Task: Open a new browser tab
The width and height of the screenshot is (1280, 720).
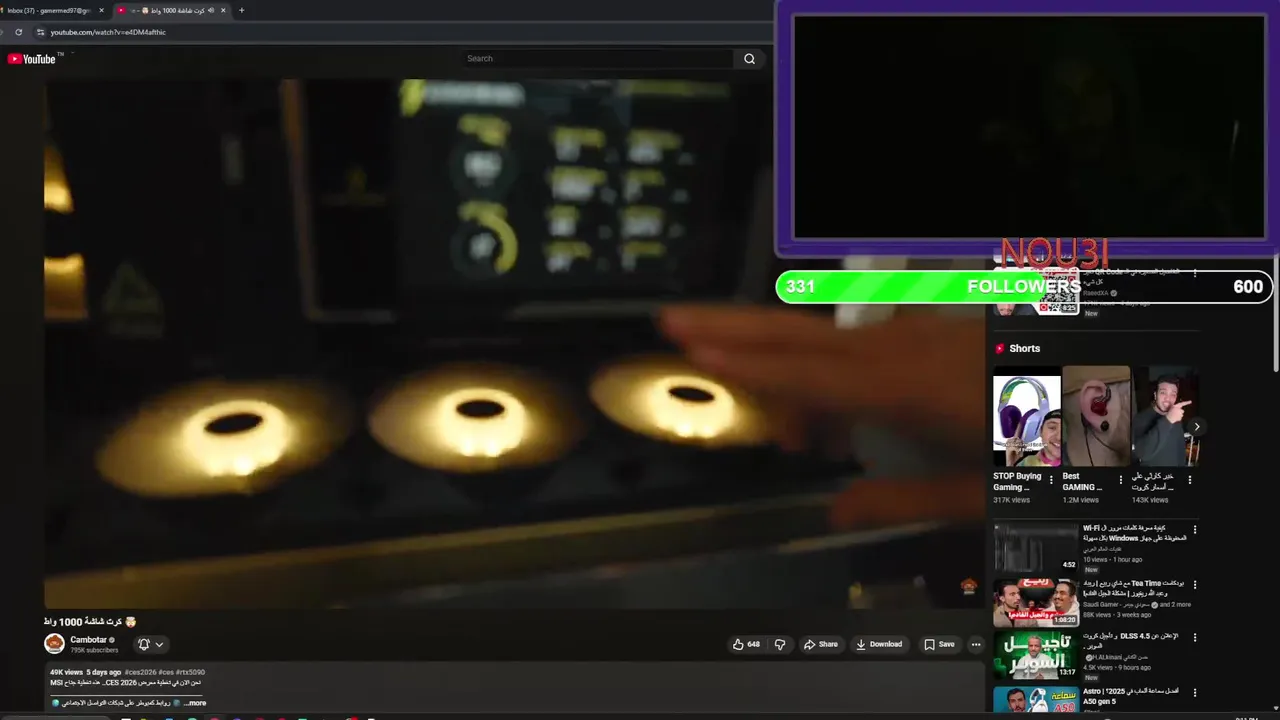Action: click(241, 10)
